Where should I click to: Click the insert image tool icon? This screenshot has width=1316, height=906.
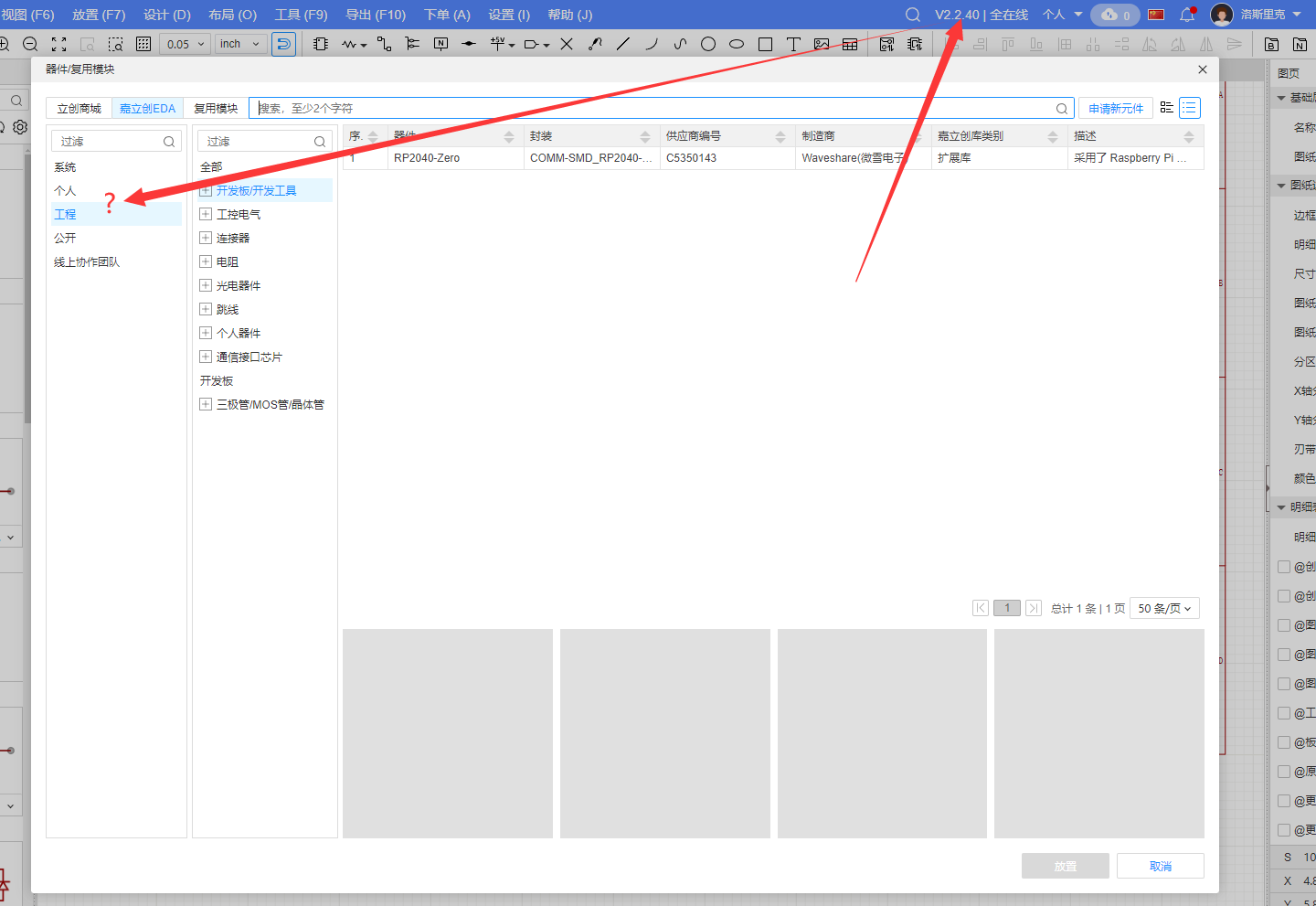coord(822,44)
